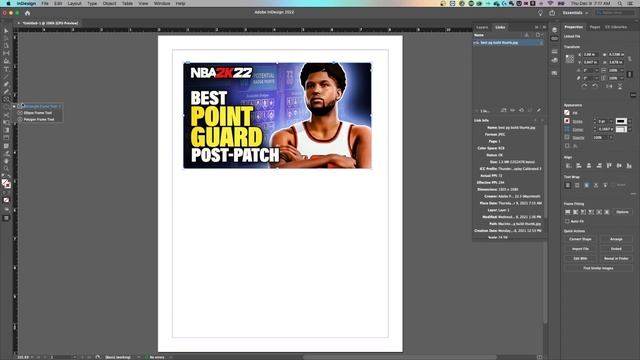
Task: Choose Polygon Frame Tool from flyout
Action: coord(39,120)
